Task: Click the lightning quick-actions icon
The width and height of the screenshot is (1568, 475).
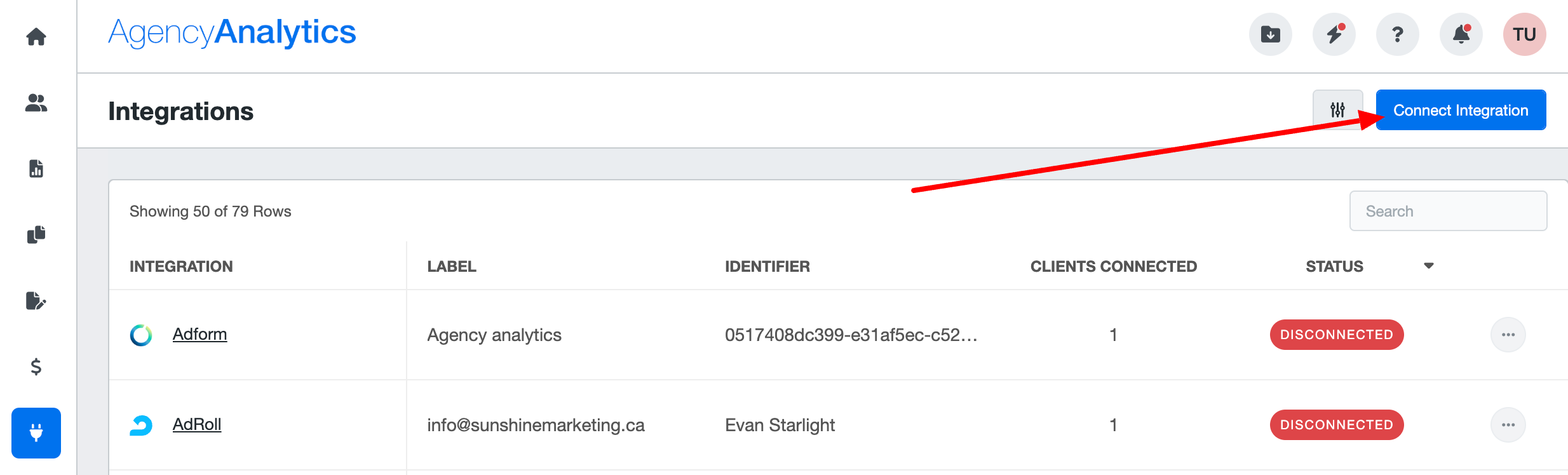Action: [x=1333, y=35]
